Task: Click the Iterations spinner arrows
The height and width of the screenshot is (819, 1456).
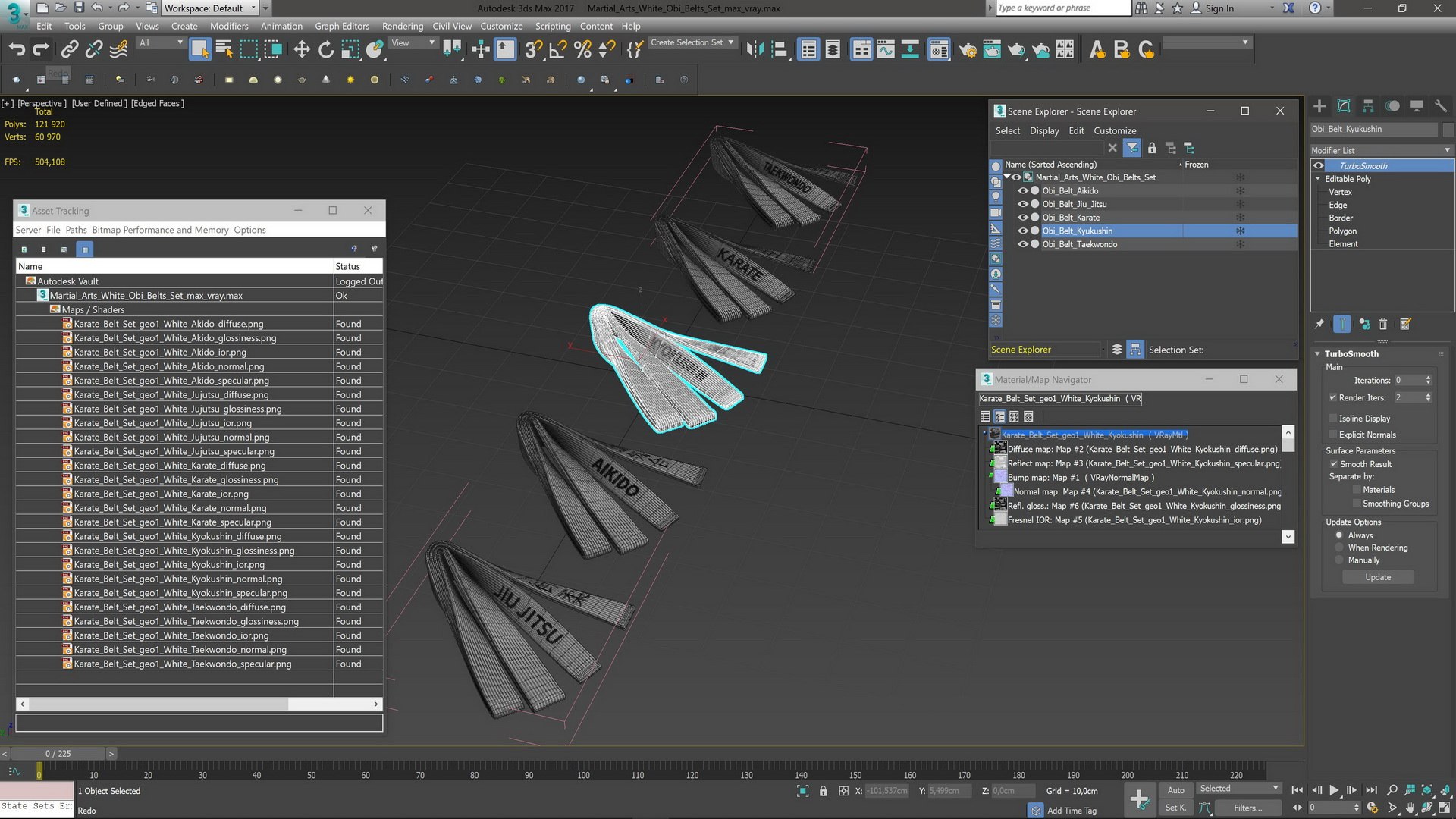Action: (x=1428, y=381)
